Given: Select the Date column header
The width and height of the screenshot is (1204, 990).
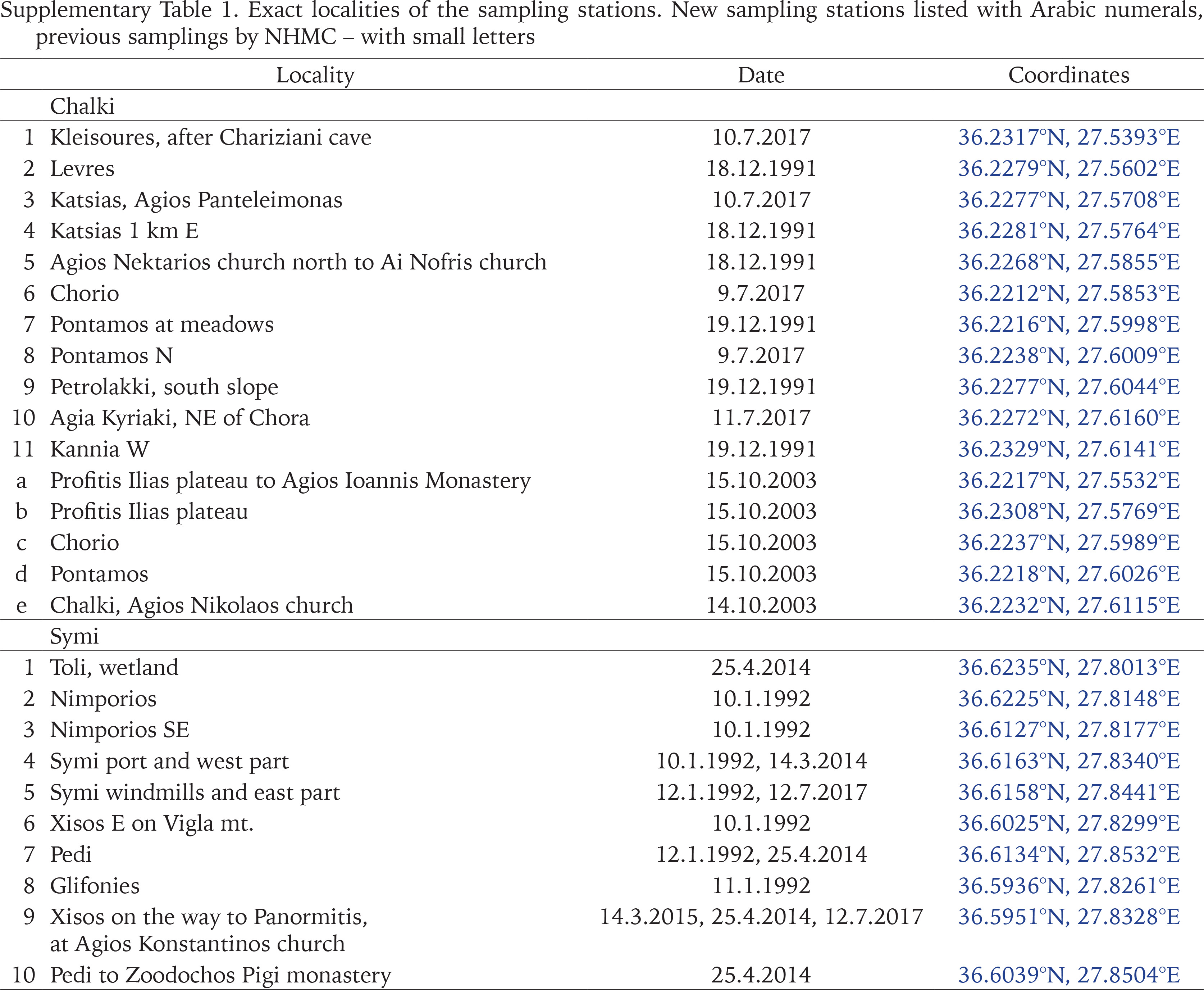Looking at the screenshot, I should tap(761, 75).
